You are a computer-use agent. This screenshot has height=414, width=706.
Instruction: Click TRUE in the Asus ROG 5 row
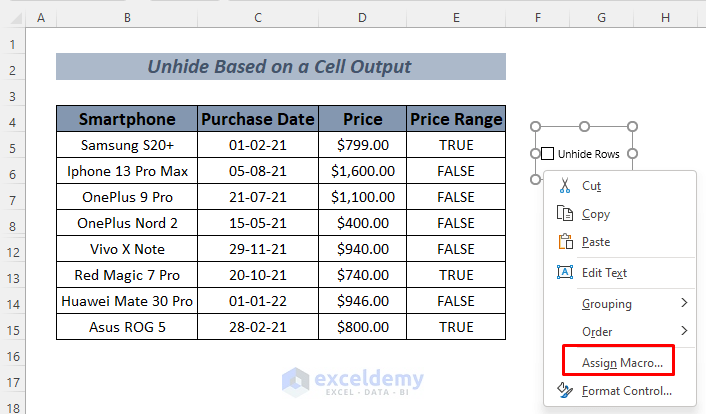point(456,327)
